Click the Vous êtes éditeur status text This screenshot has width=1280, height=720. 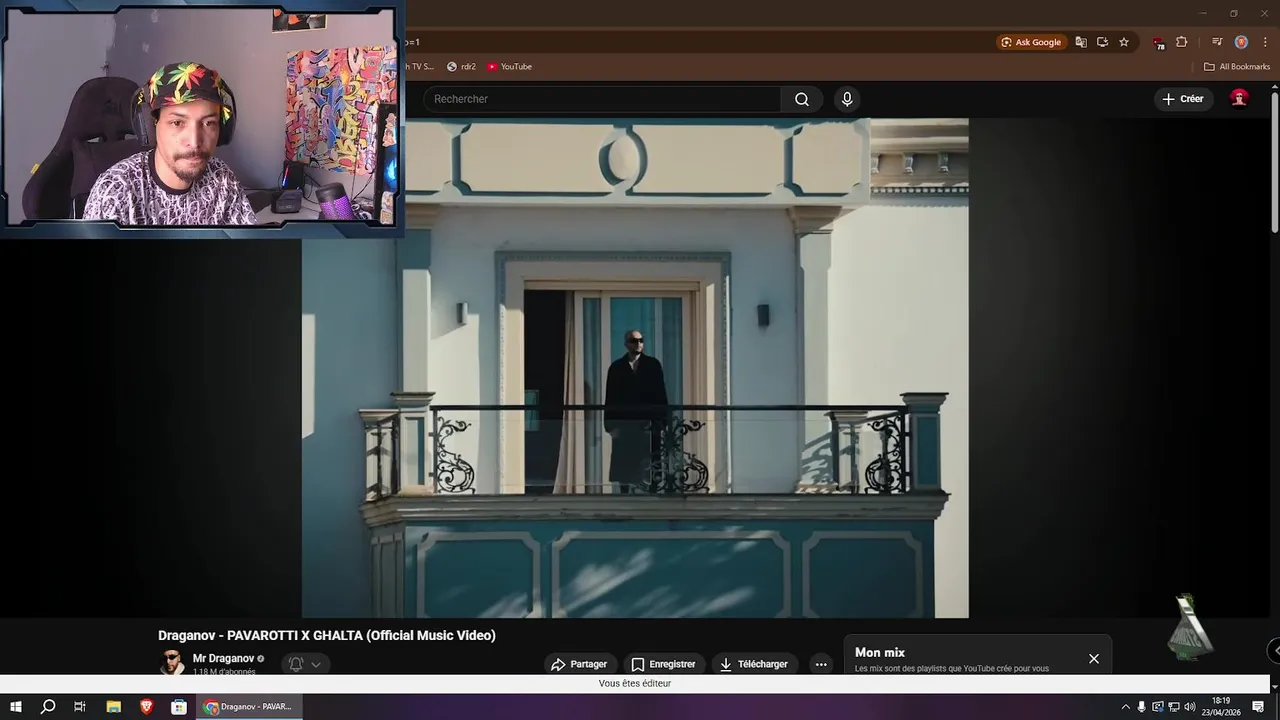coord(635,683)
